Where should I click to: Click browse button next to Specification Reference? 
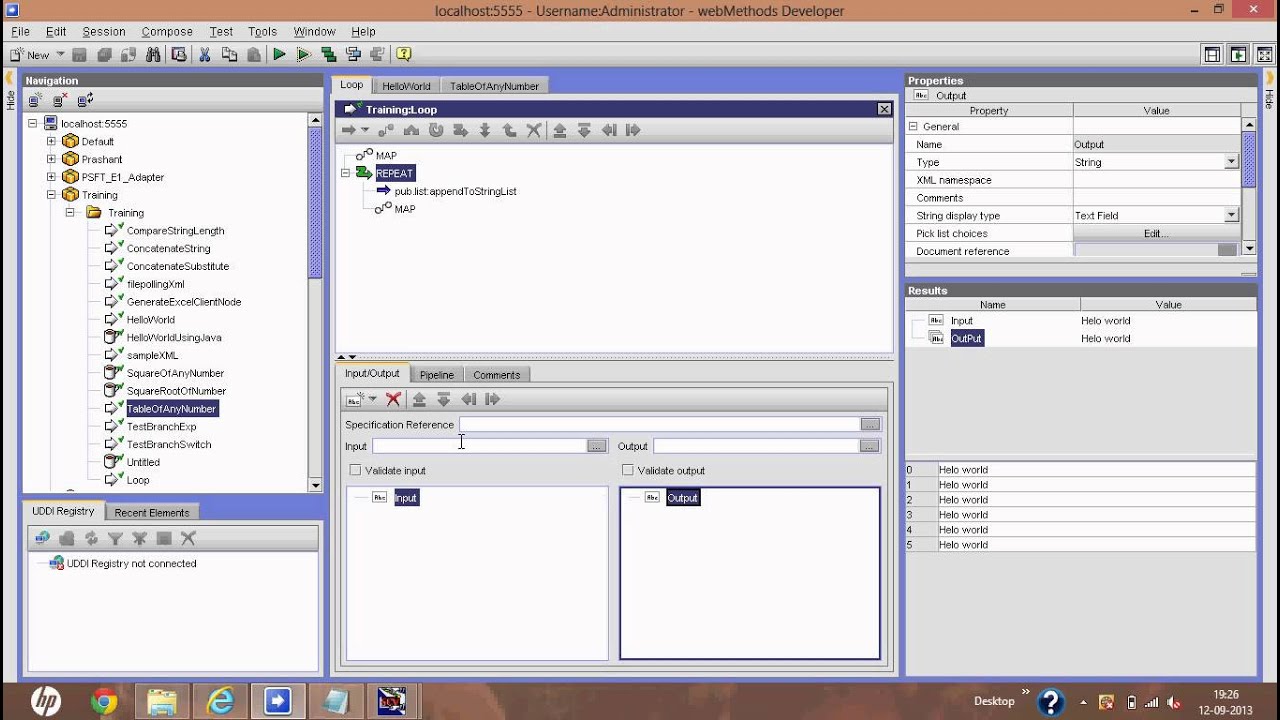pos(870,425)
